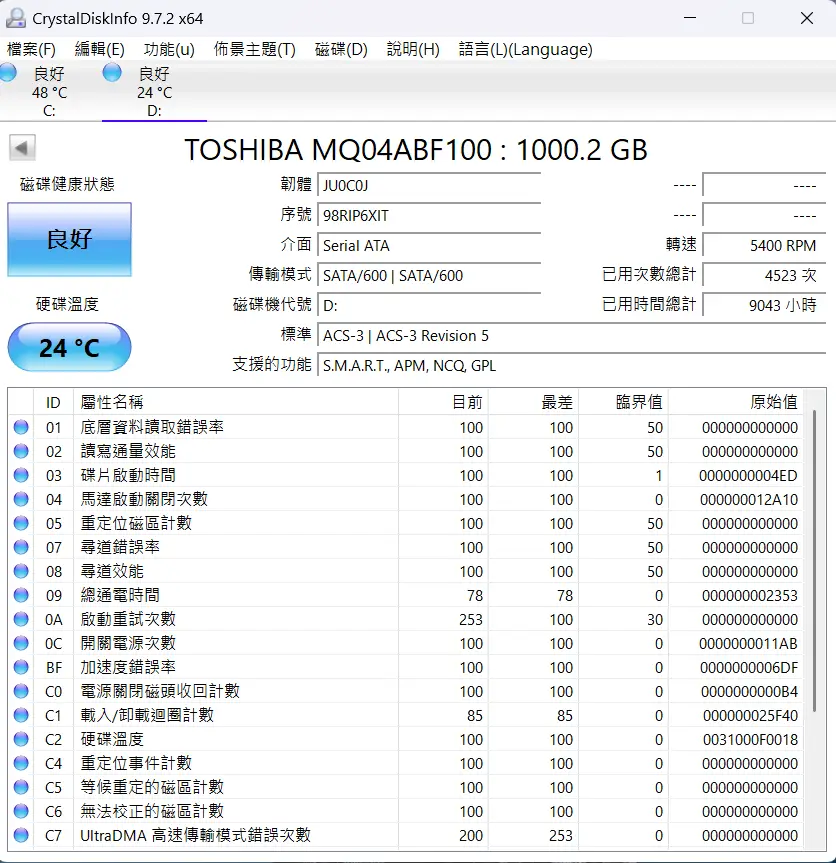Click the 屬性名稱 column header
This screenshot has width=836, height=863.
[112, 402]
